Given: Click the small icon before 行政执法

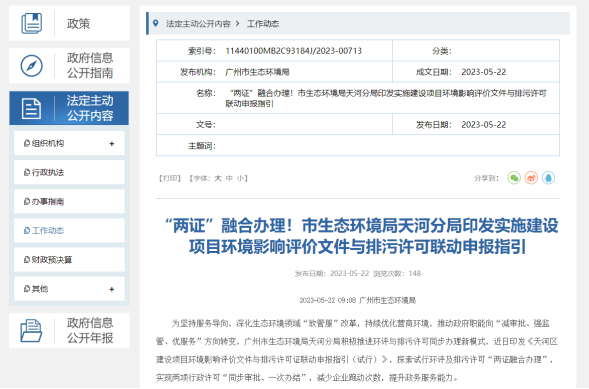Looking at the screenshot, I should (x=27, y=172).
